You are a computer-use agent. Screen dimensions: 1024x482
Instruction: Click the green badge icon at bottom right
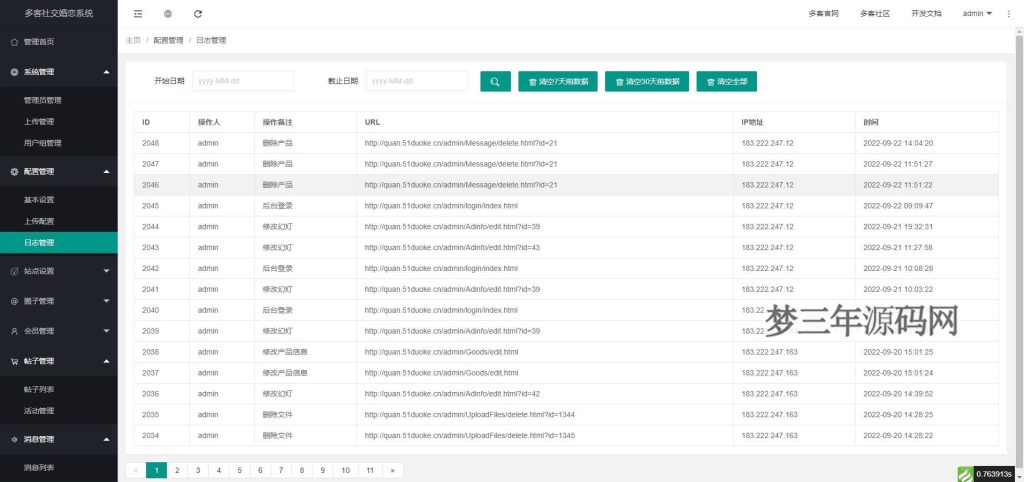[965, 474]
